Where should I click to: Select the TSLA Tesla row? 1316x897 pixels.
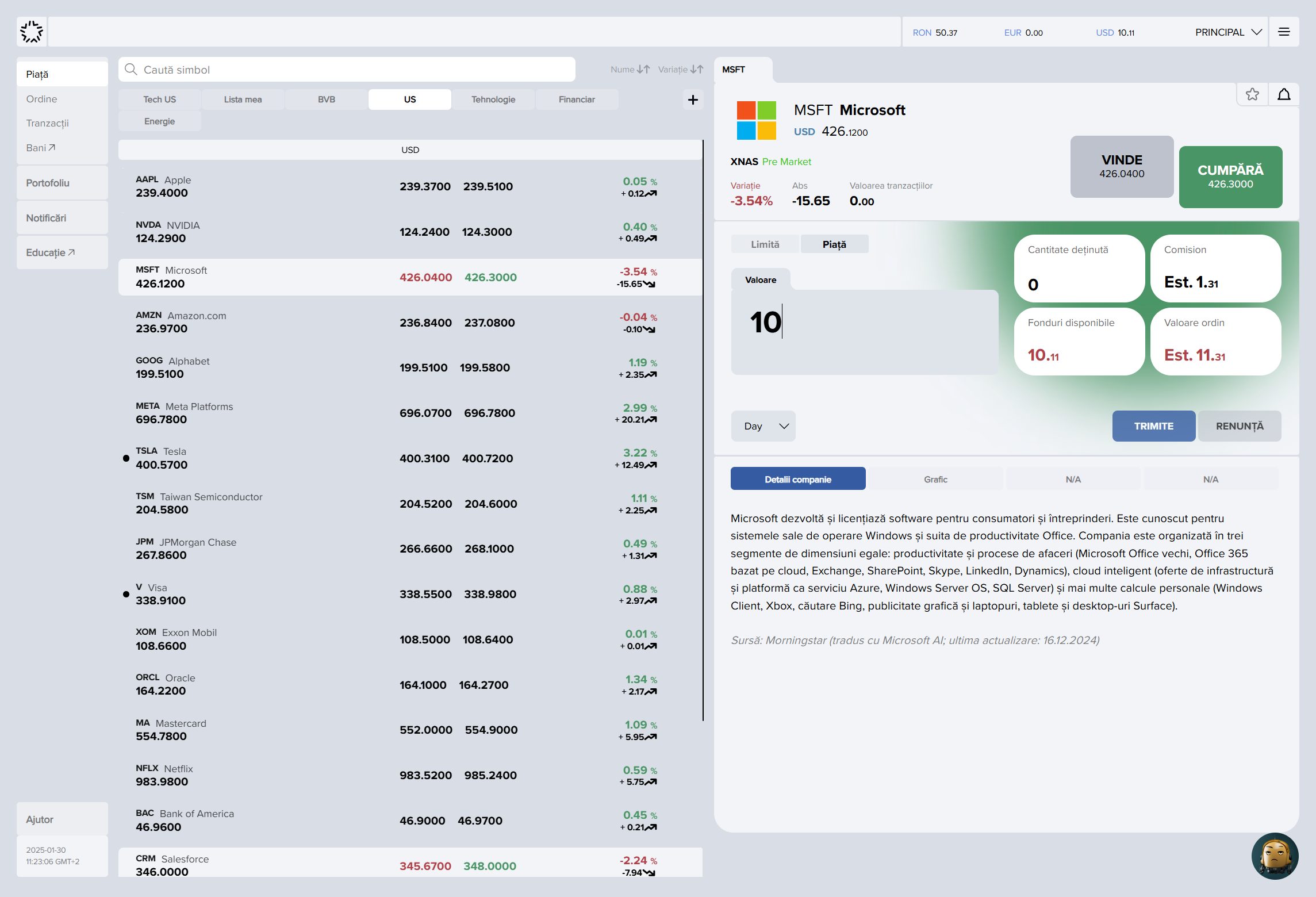pyautogui.click(x=410, y=458)
